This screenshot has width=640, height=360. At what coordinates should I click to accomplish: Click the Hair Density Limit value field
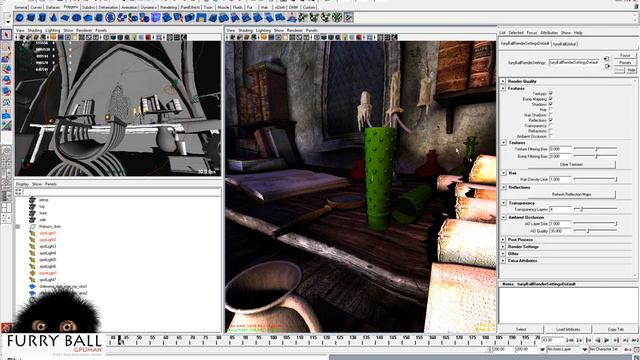click(560, 179)
